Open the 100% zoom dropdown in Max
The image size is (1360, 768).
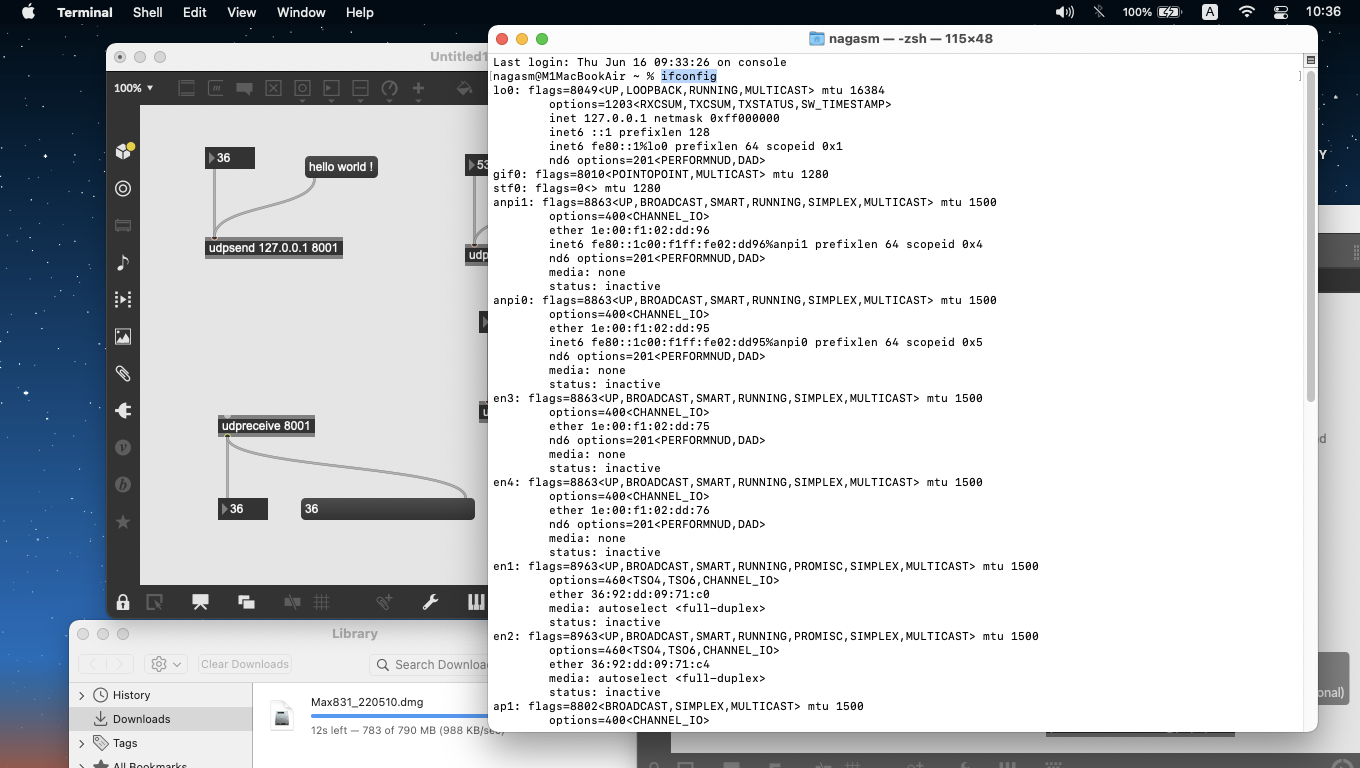pyautogui.click(x=134, y=88)
